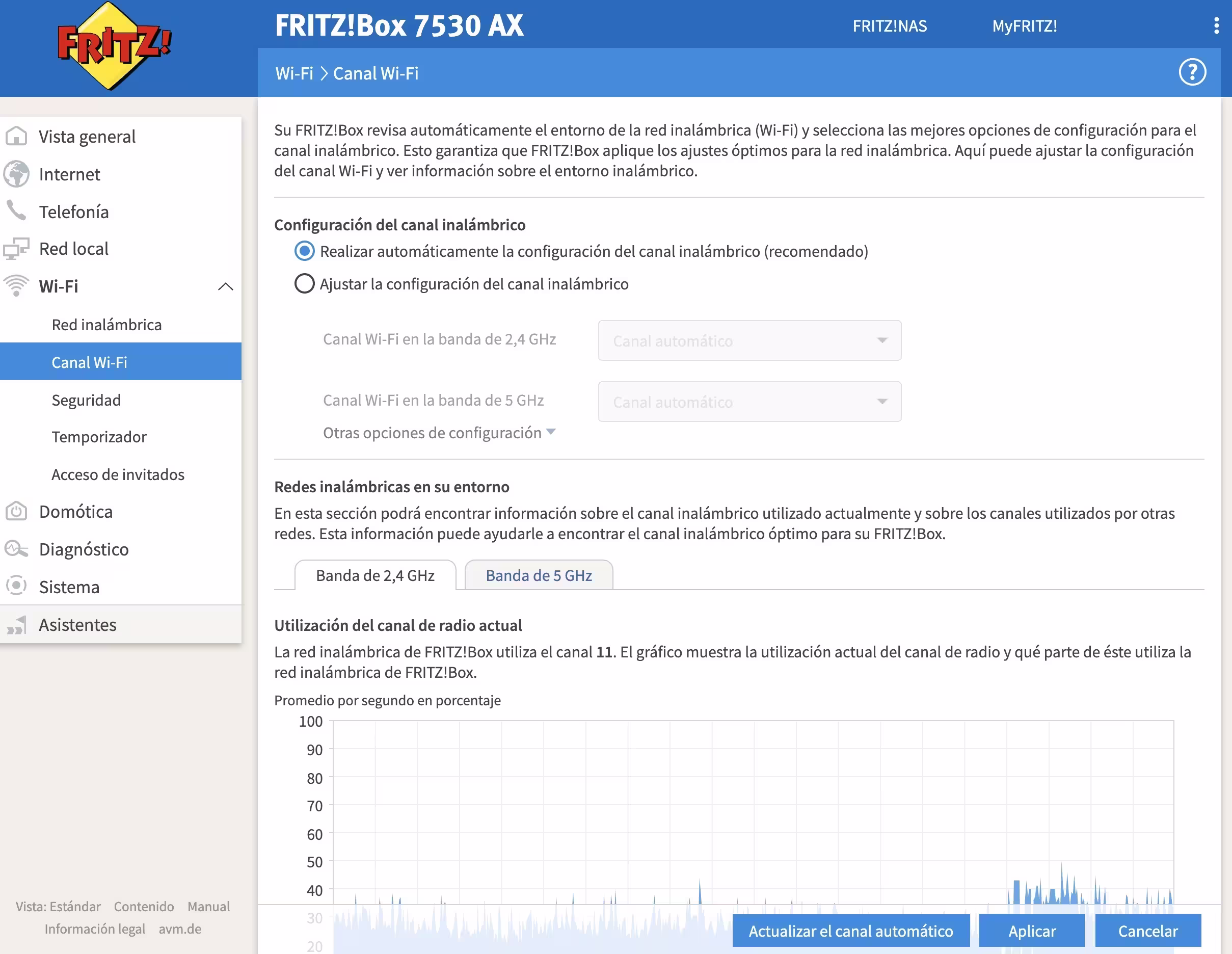This screenshot has width=1232, height=954.
Task: Open Domótica menu item
Action: 121,512
